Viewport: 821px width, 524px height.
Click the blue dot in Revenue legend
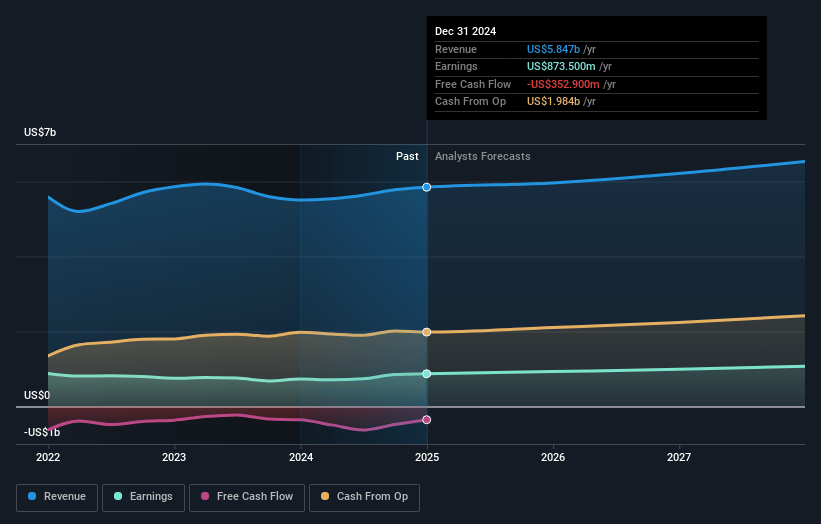tap(32, 496)
